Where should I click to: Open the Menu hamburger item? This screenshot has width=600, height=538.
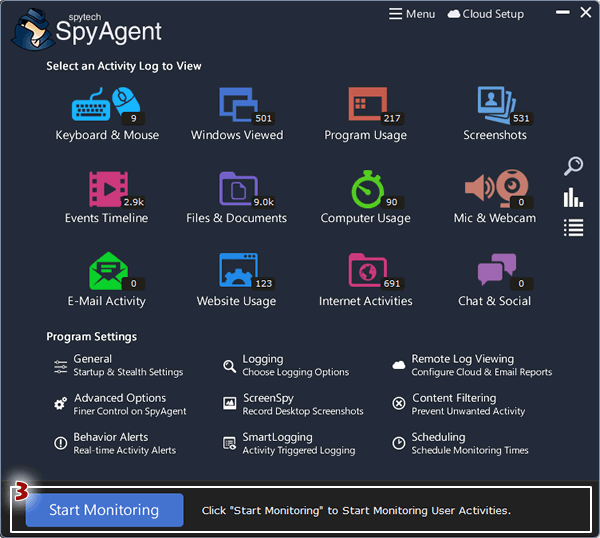[x=412, y=14]
